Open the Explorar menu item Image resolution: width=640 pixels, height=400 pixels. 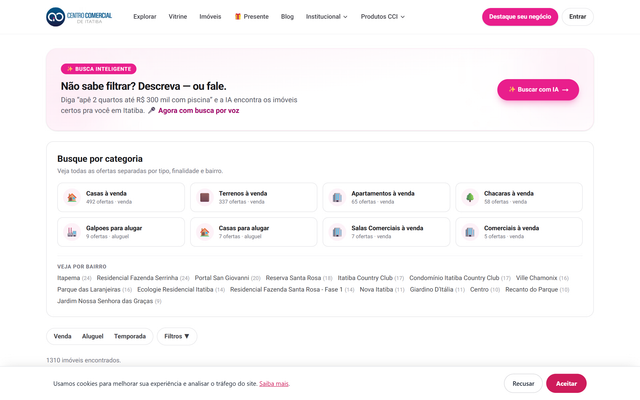(145, 17)
